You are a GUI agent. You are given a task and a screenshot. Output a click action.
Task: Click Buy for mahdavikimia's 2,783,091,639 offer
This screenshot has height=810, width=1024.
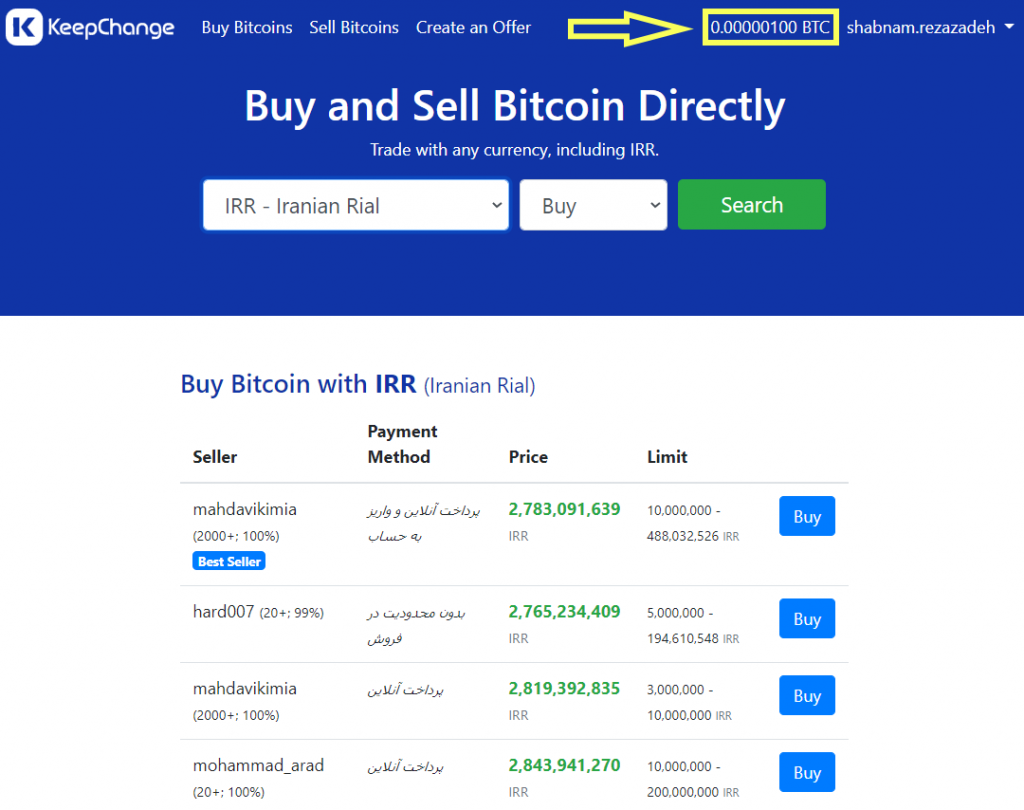806,517
